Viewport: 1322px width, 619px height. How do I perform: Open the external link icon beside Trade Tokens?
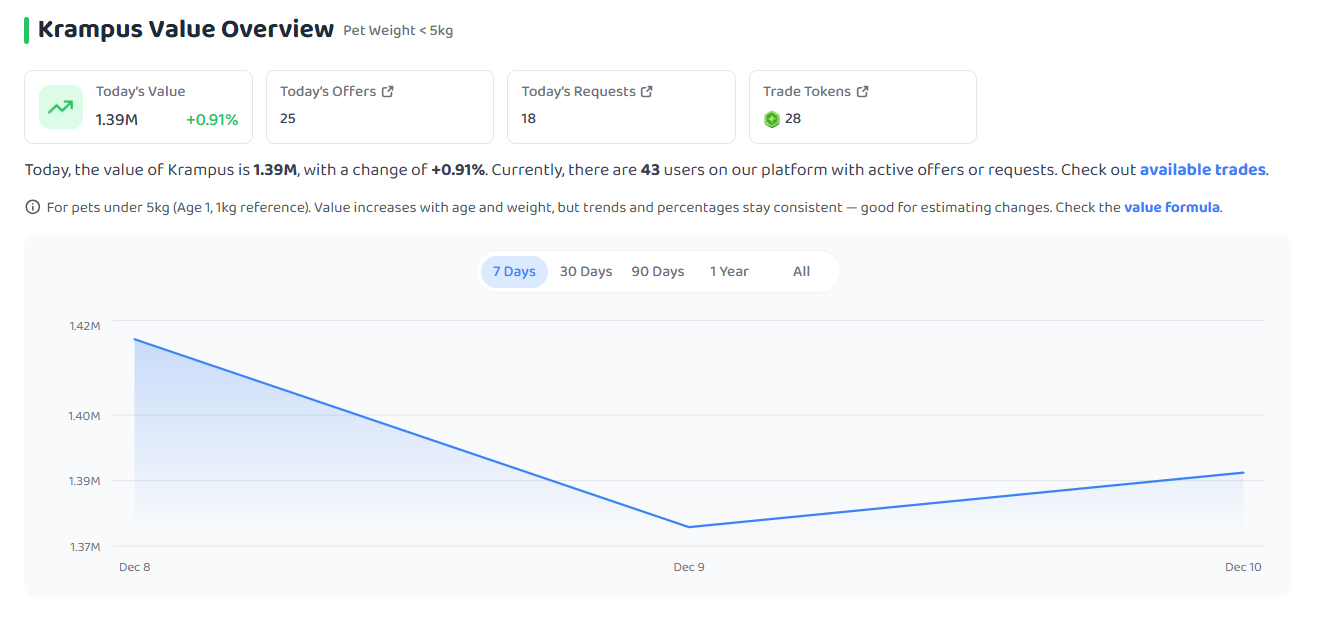(x=863, y=91)
